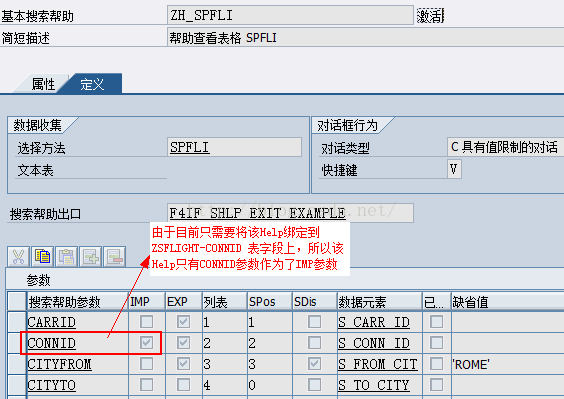
Task: Click the Cut (scissors) toolbar icon
Action: 18,257
